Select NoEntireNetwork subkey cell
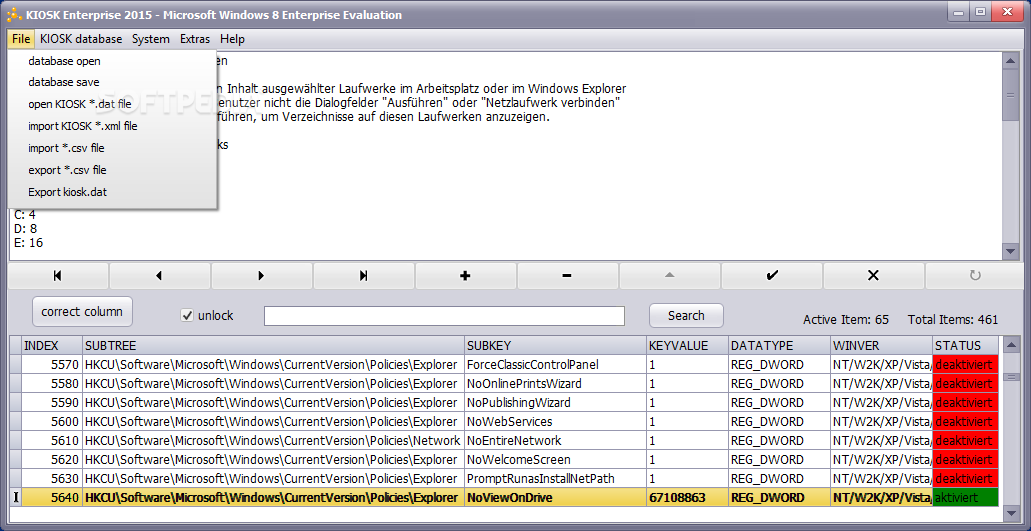1031x531 pixels. point(556,440)
